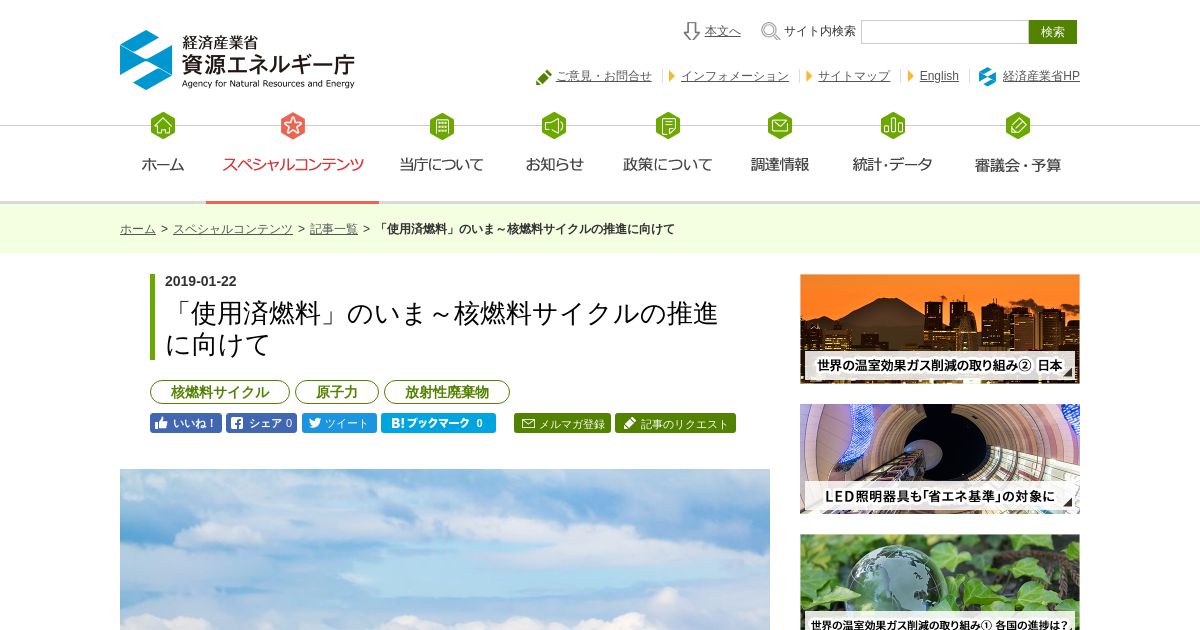Select the 核燃料サイクル tag
Viewport: 1200px width, 630px height.
220,392
